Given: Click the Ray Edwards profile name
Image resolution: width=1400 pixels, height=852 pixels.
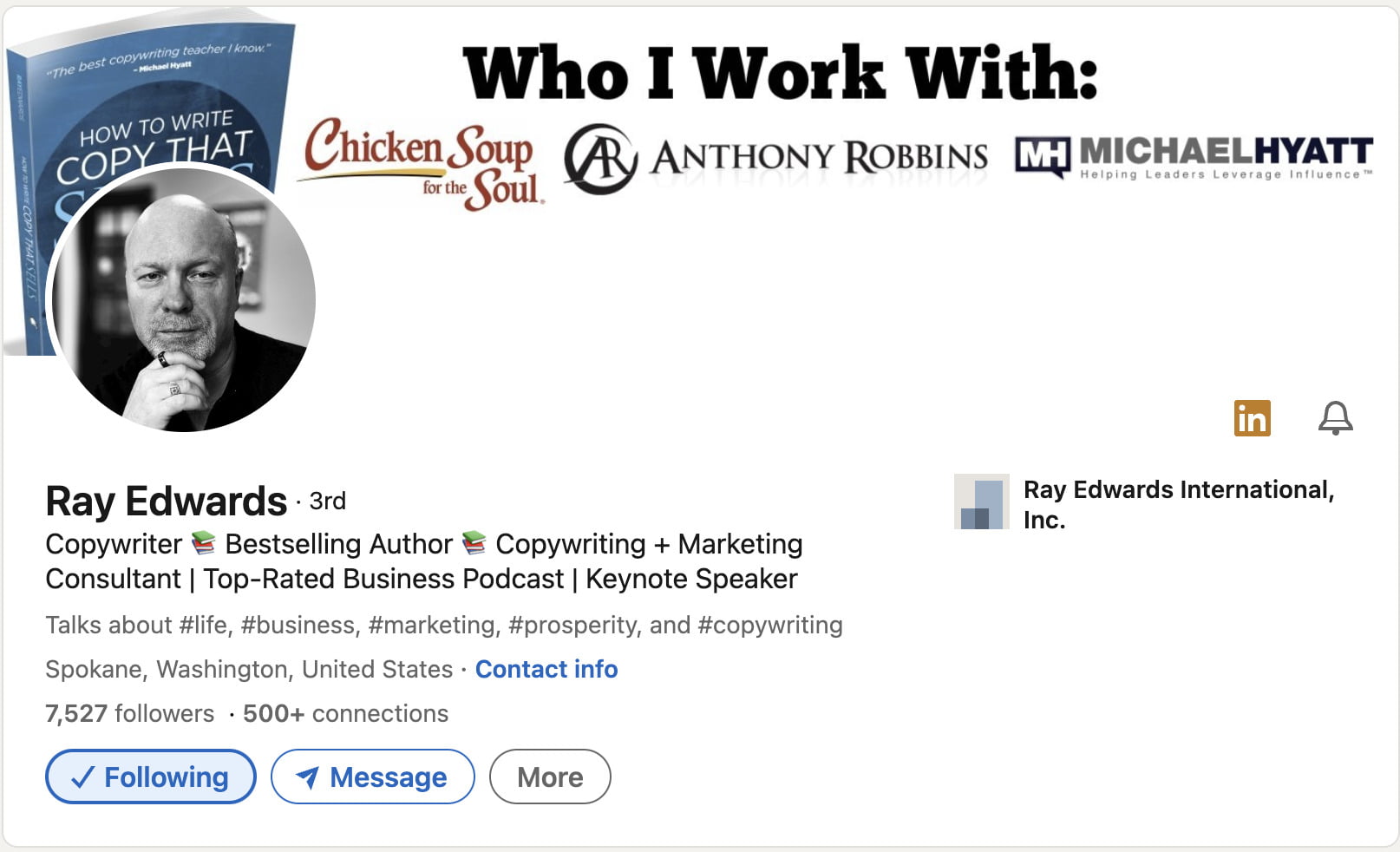Looking at the screenshot, I should tap(166, 501).
